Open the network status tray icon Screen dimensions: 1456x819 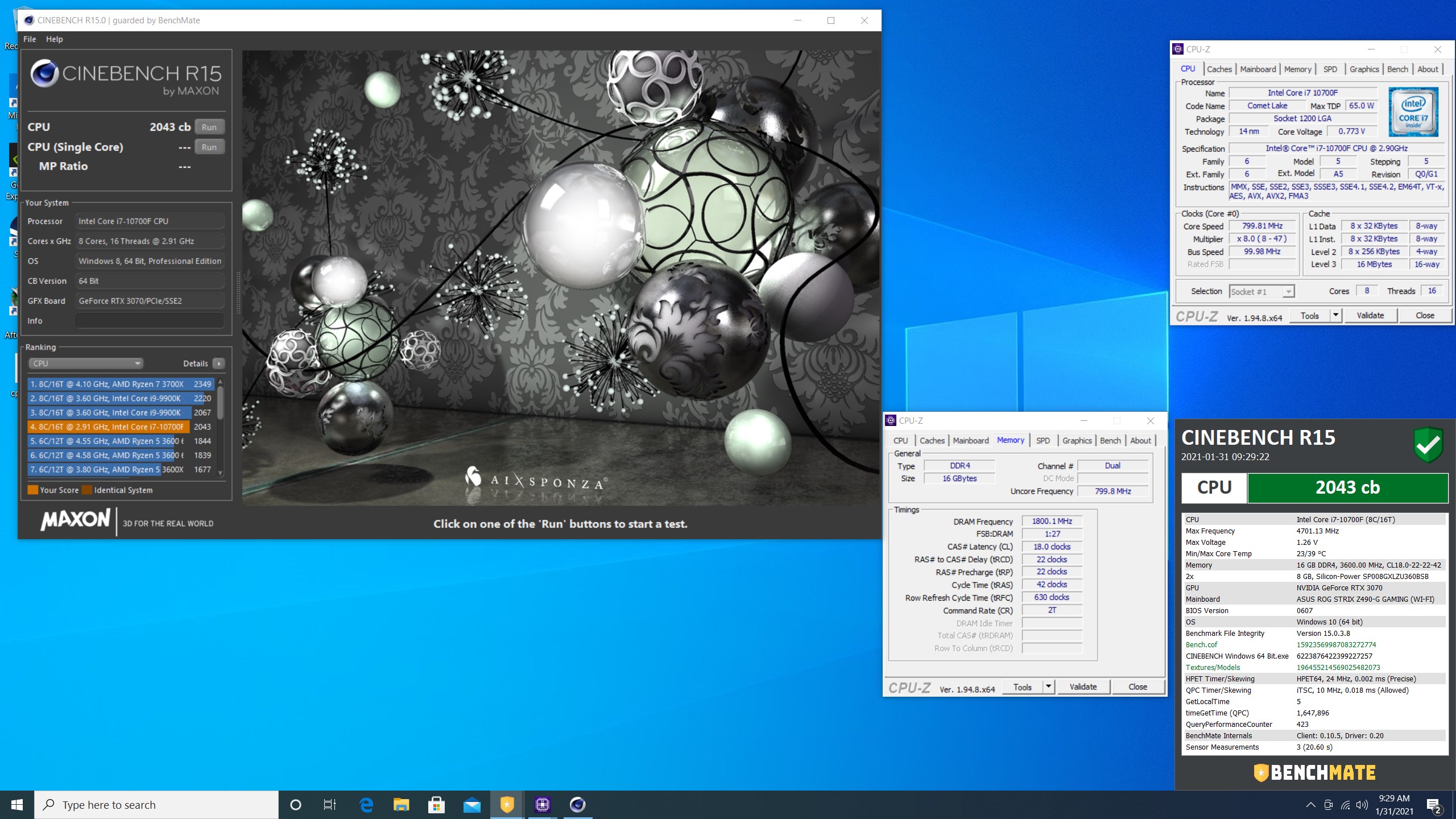(x=1345, y=805)
